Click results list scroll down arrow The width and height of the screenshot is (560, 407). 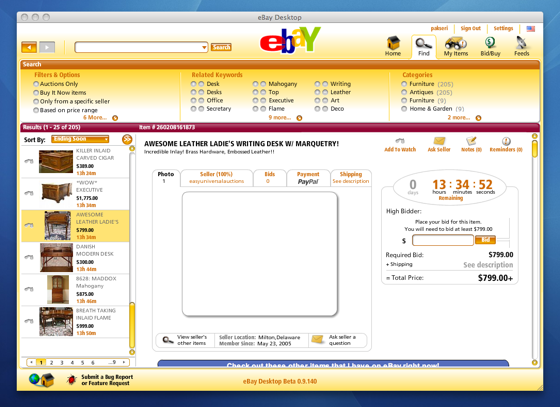click(x=132, y=352)
